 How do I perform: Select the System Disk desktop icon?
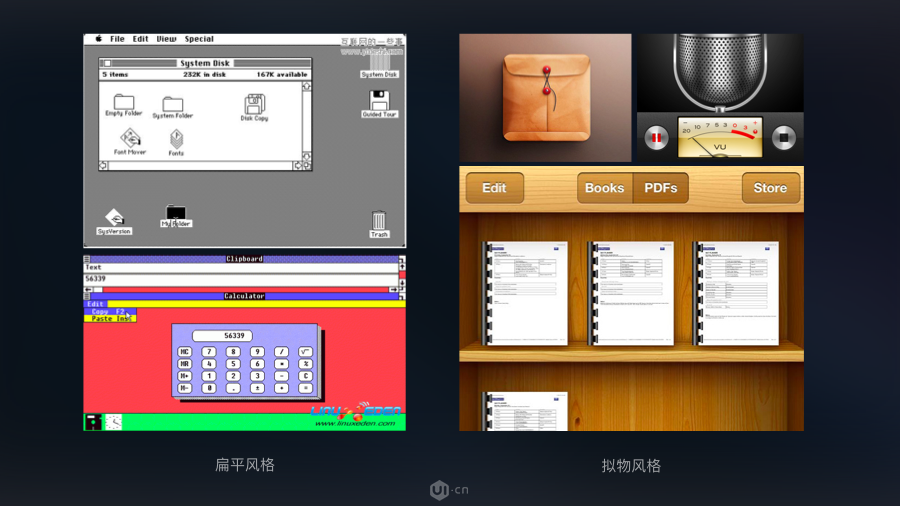click(x=379, y=66)
